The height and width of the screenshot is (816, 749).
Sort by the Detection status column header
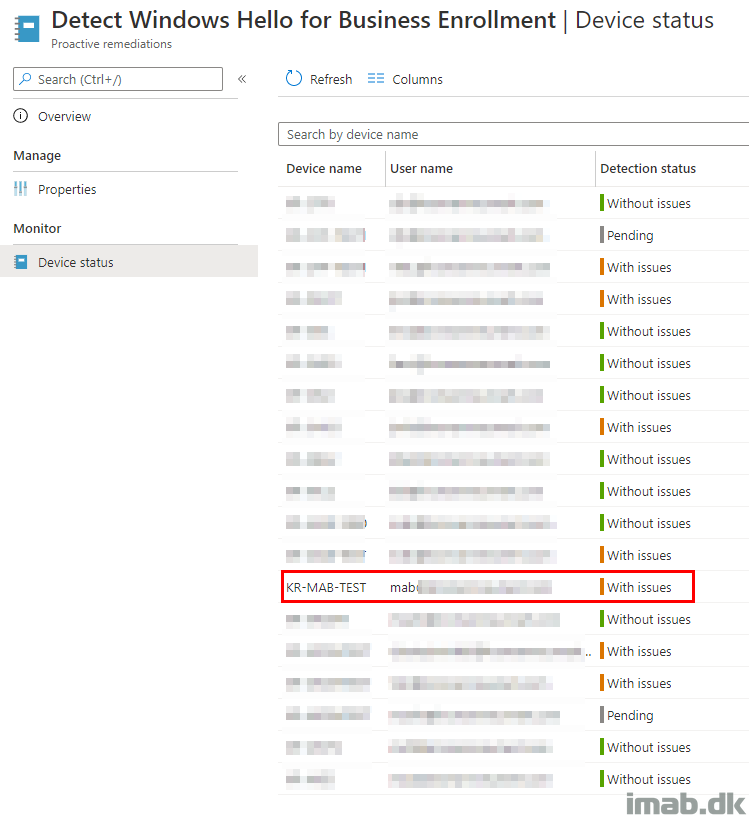click(x=648, y=169)
